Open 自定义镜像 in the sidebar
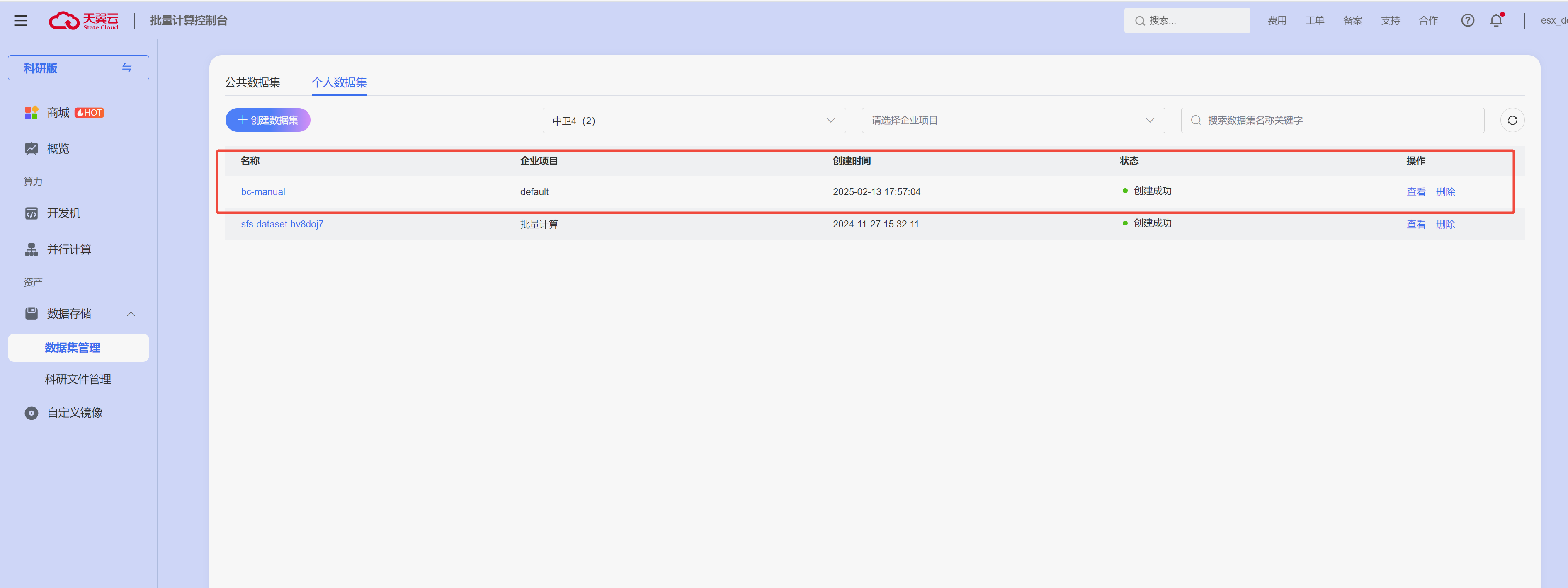The width and height of the screenshot is (1568, 588). pyautogui.click(x=75, y=413)
